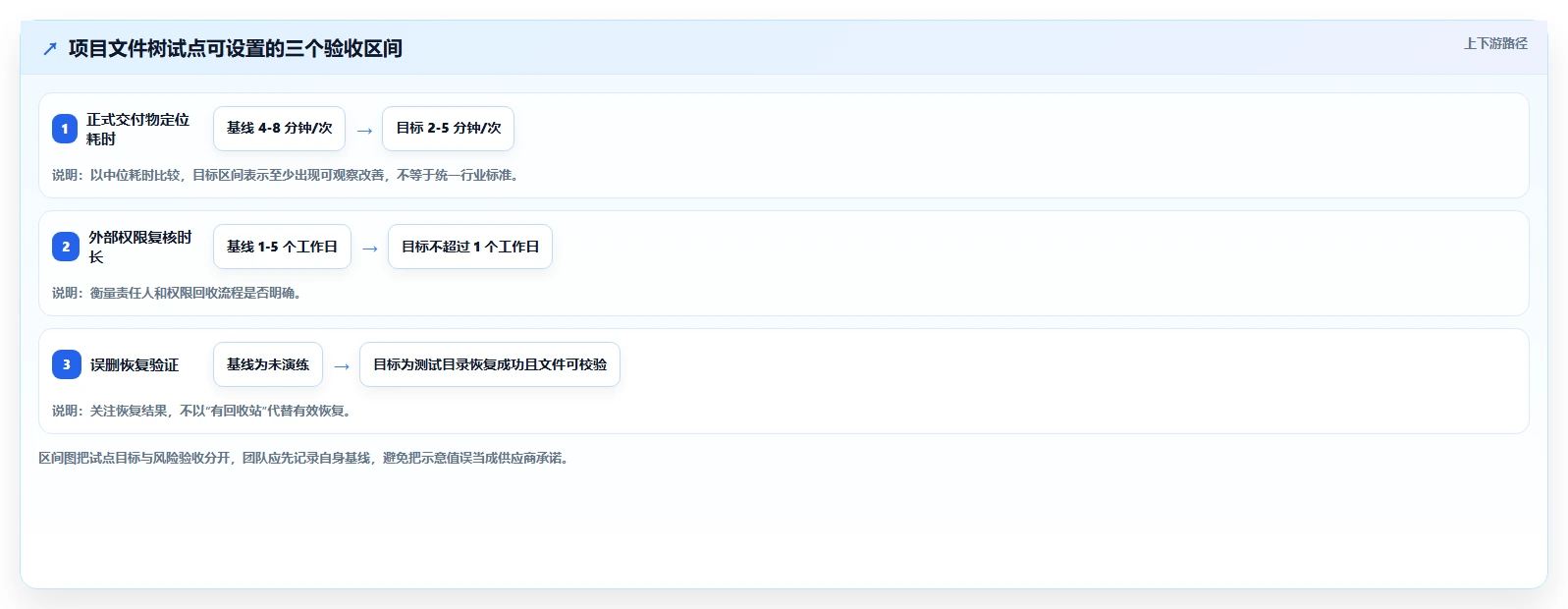
Task: Select the 误删恢复验证 label
Action: point(135,364)
